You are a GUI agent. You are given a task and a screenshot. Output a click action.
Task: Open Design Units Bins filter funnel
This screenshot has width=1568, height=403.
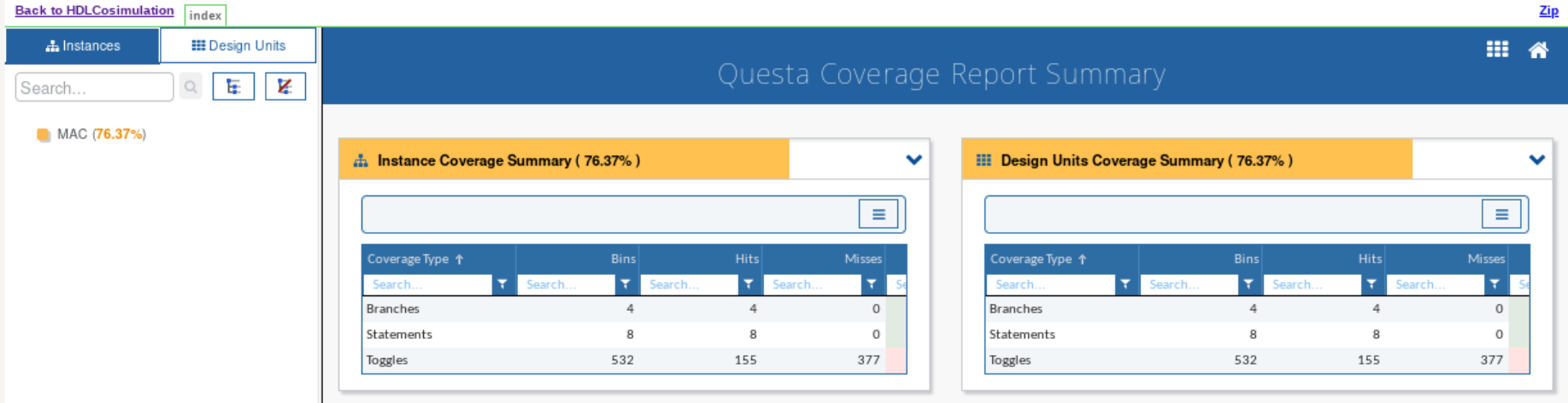1248,284
